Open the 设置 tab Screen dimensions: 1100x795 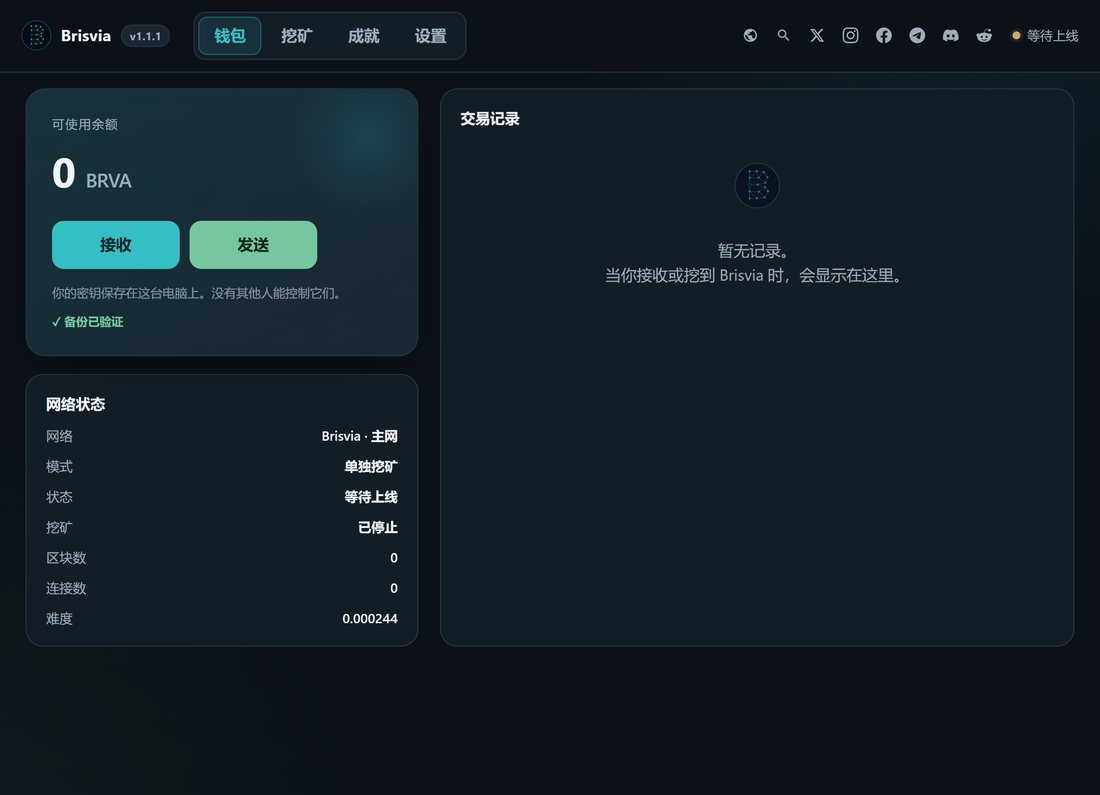[x=430, y=36]
